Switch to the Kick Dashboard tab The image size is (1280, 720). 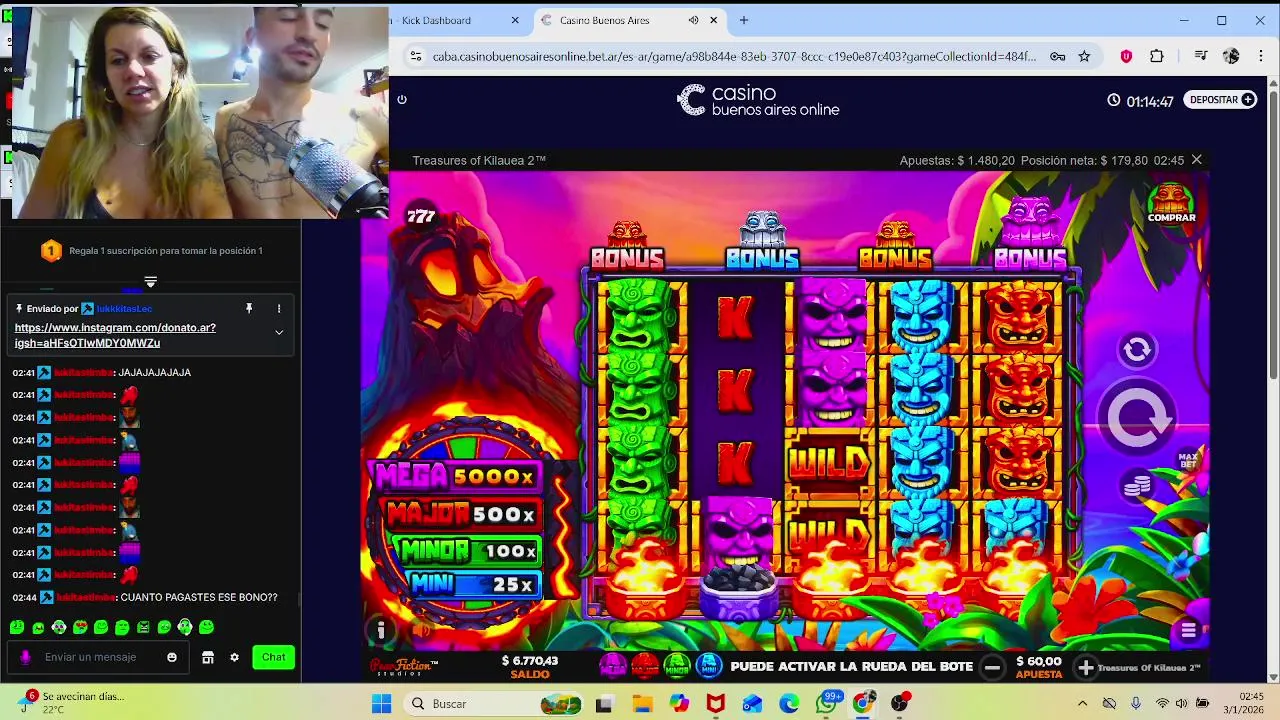pos(436,20)
